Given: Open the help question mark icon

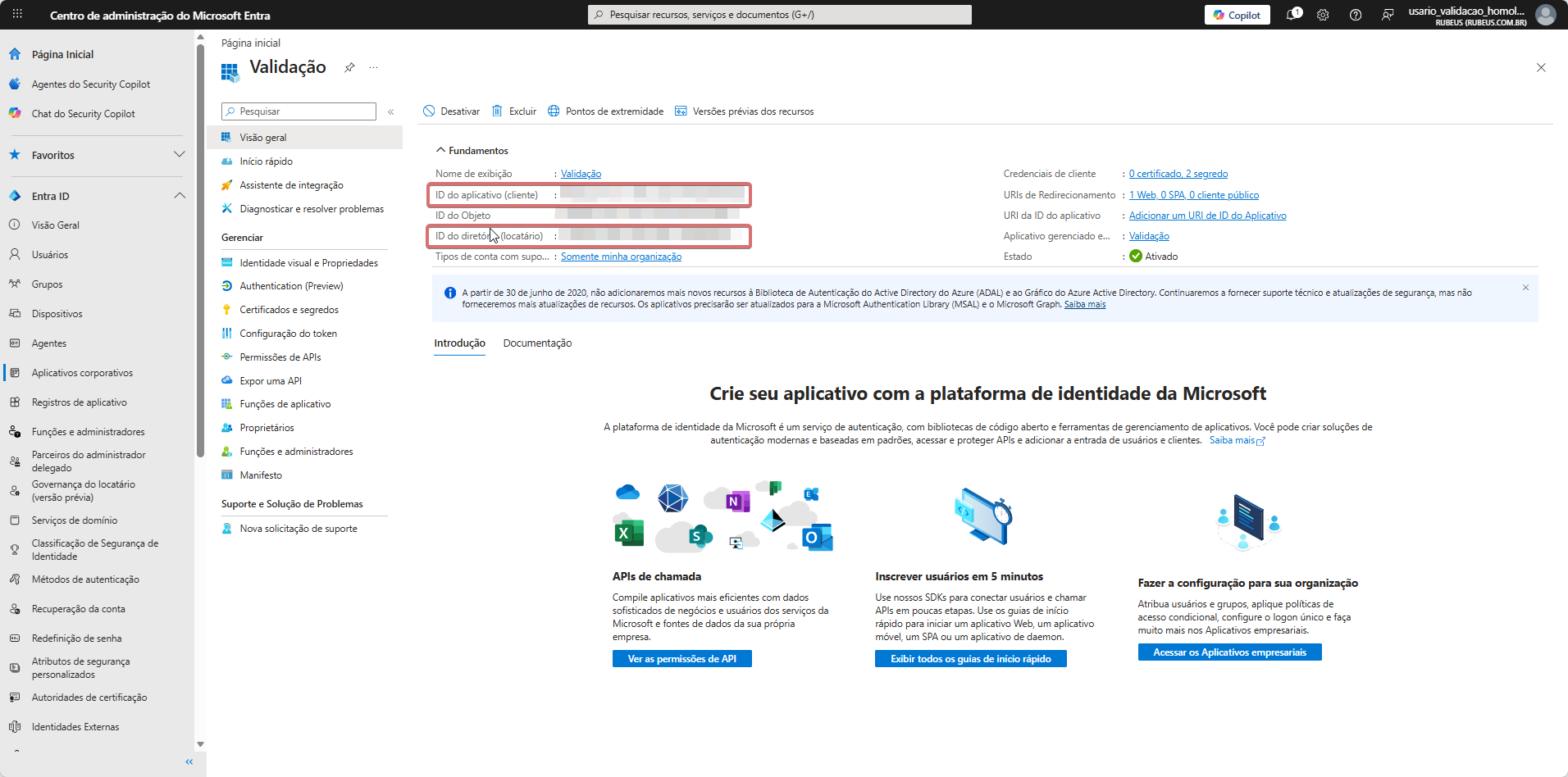Looking at the screenshot, I should (x=1356, y=15).
